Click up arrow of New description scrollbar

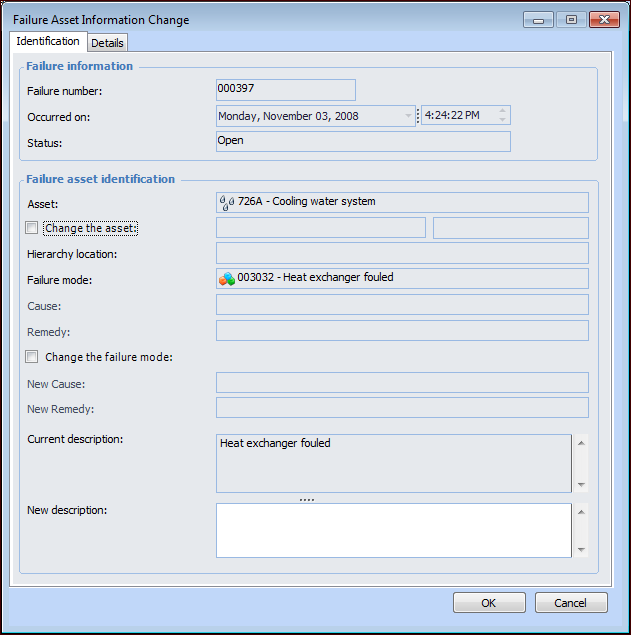tap(581, 512)
